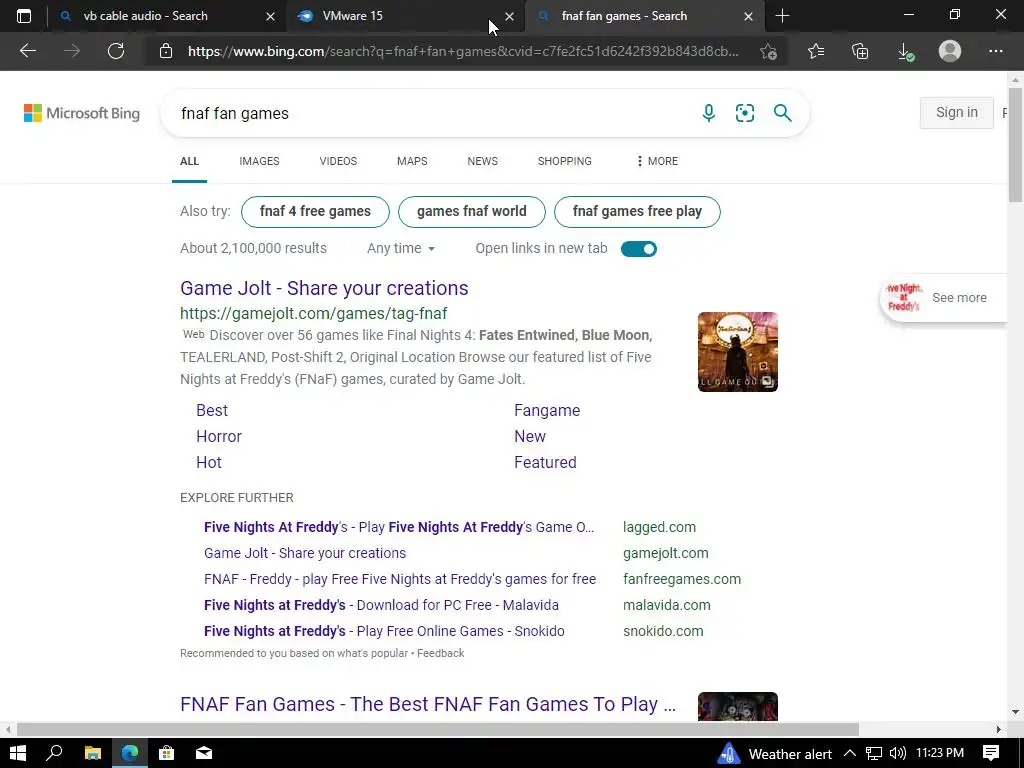This screenshot has height=768, width=1024.
Task: Open the network status icon in tray
Action: tap(874, 753)
